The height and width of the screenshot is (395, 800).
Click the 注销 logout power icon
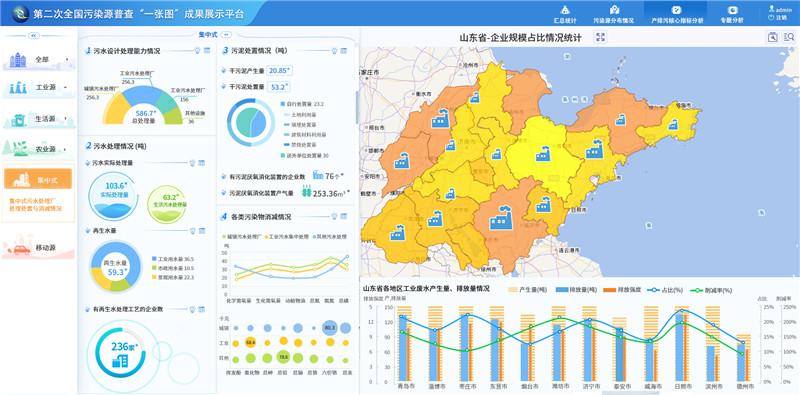(x=770, y=17)
